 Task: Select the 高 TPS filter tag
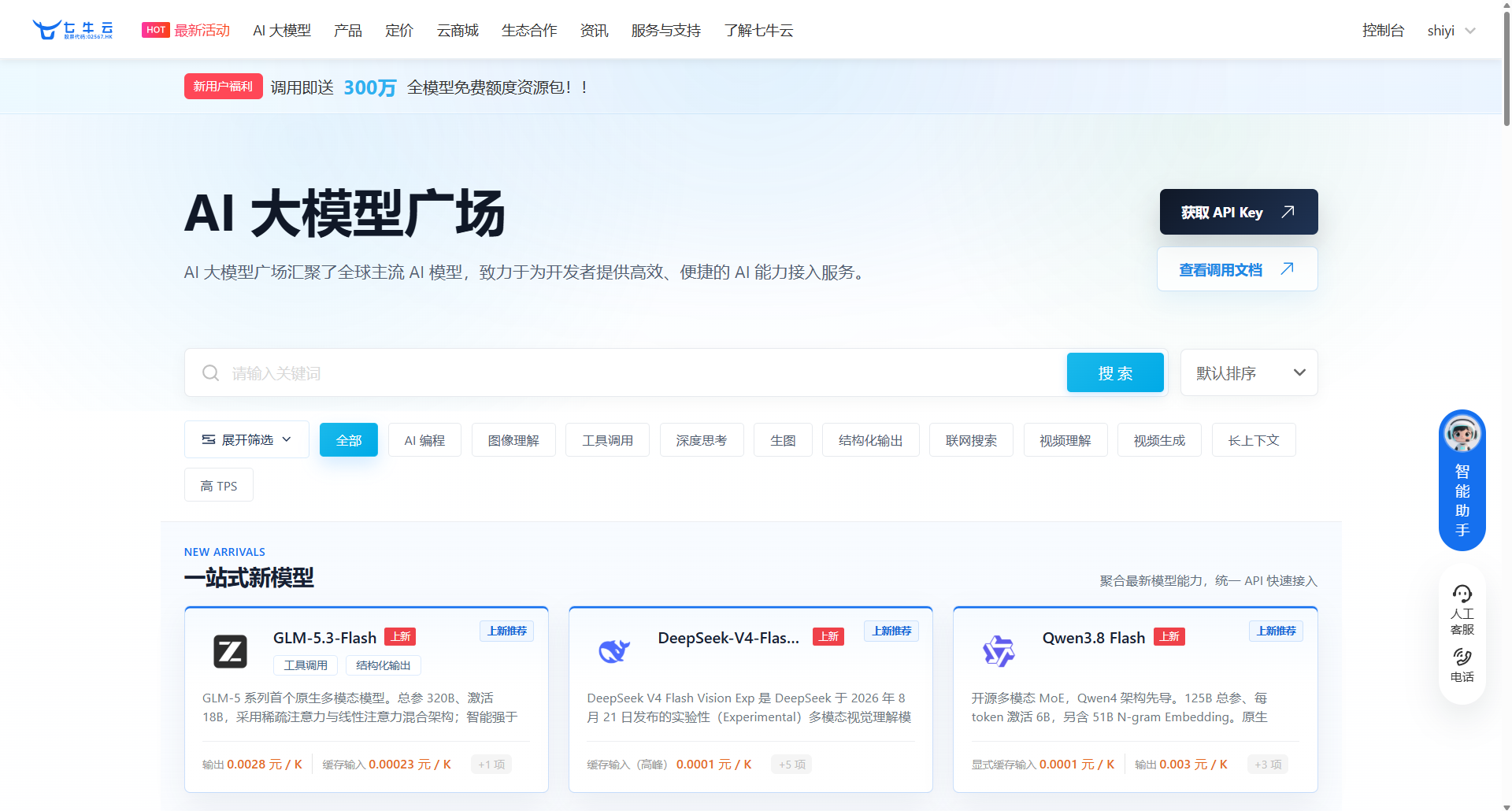point(219,485)
